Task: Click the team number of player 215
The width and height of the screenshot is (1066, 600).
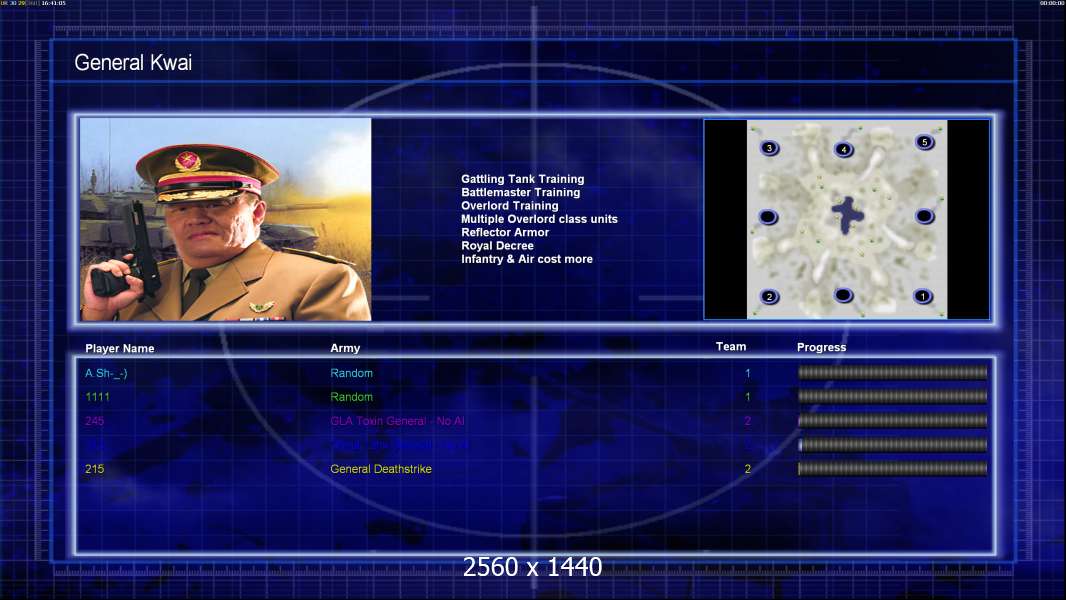Action: 748,469
